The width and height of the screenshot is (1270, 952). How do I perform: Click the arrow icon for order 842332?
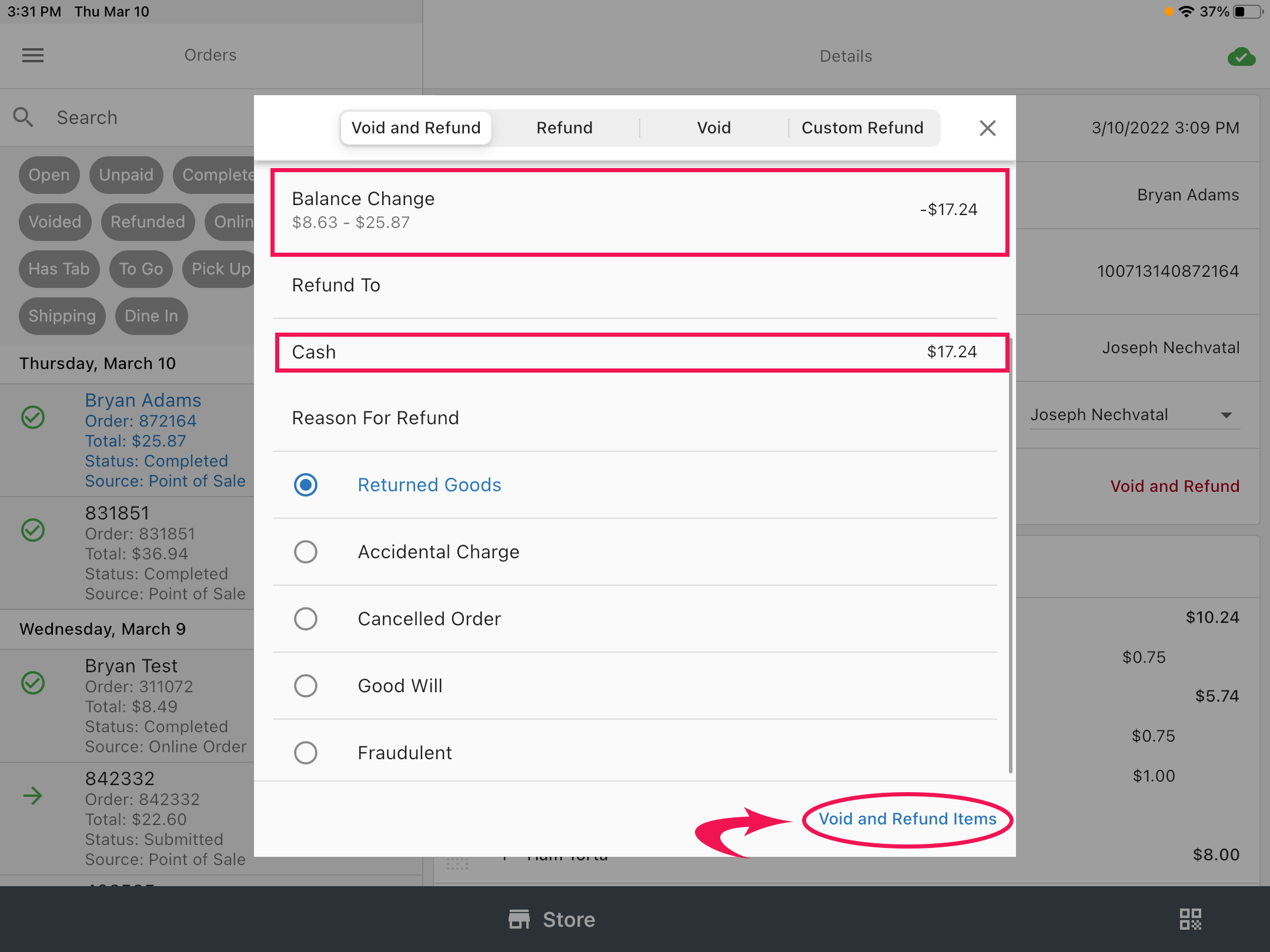(x=33, y=796)
